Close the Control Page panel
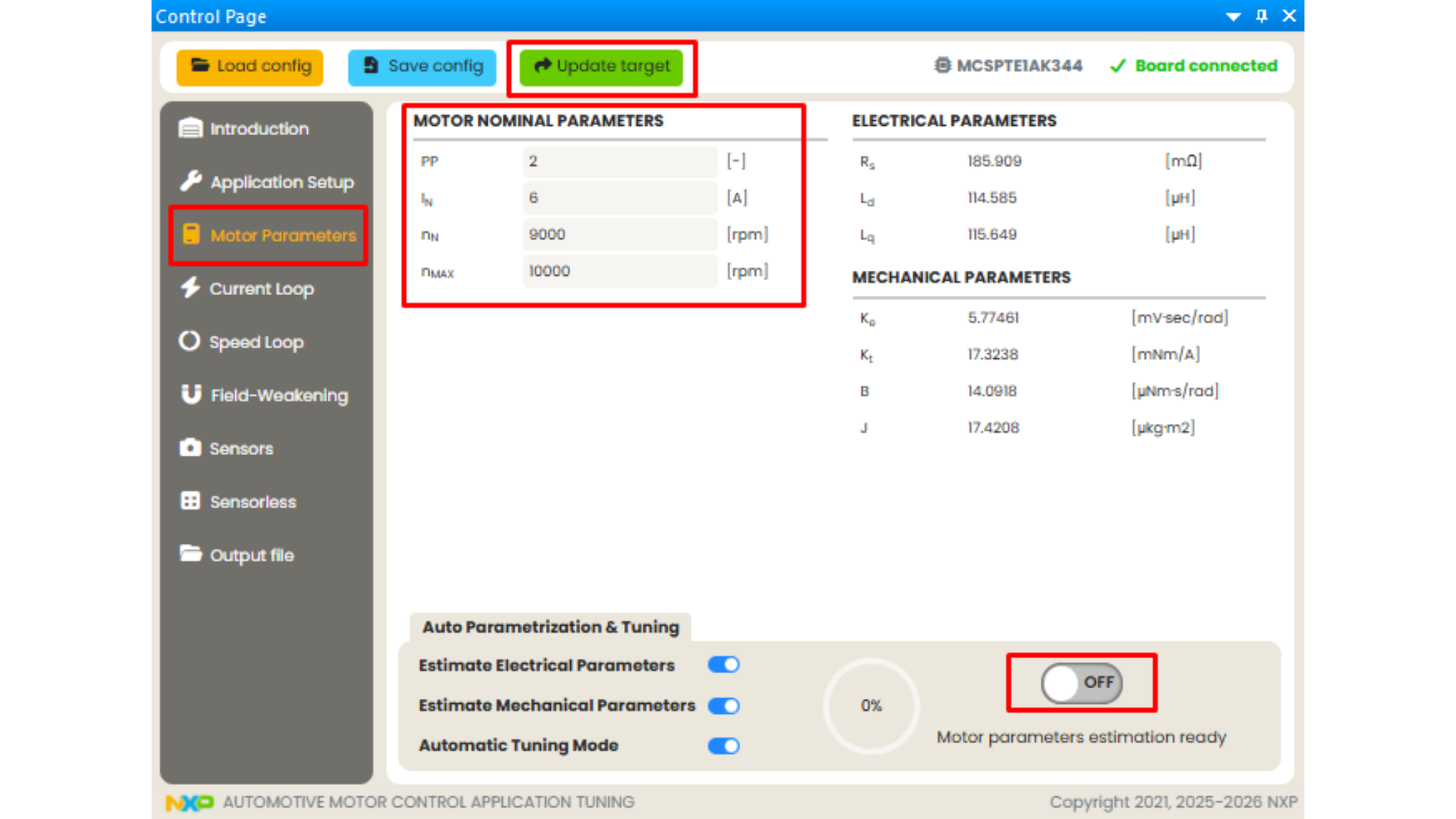 (x=1289, y=16)
